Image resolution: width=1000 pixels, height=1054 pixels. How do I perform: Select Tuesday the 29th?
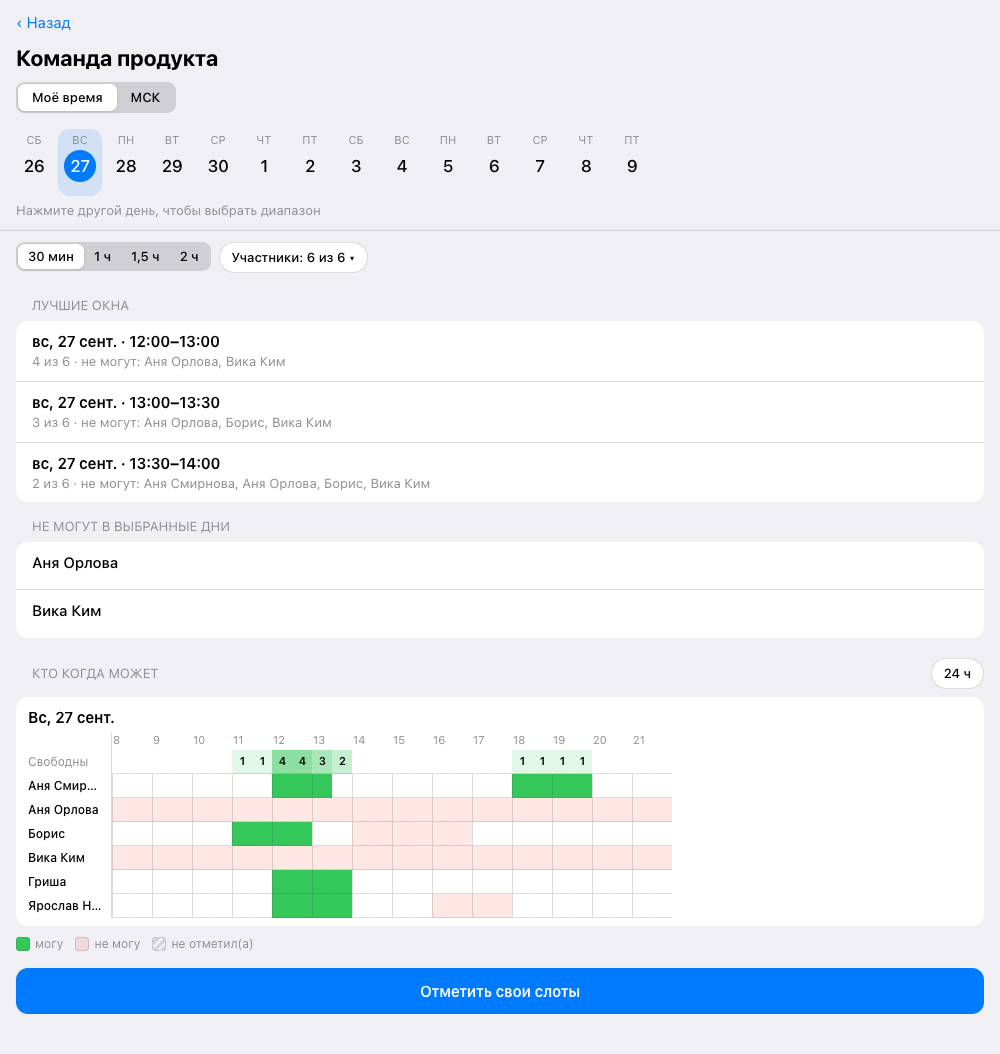(172, 161)
